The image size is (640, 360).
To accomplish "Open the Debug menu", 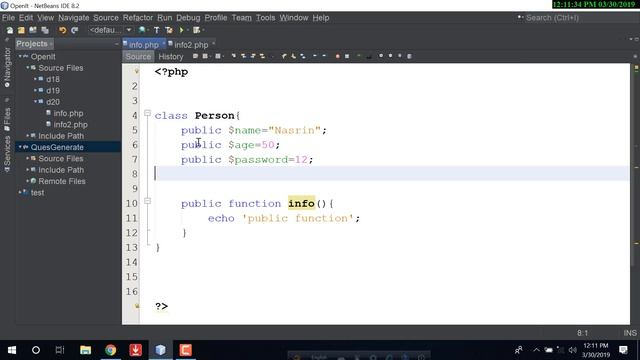I will click(x=188, y=18).
